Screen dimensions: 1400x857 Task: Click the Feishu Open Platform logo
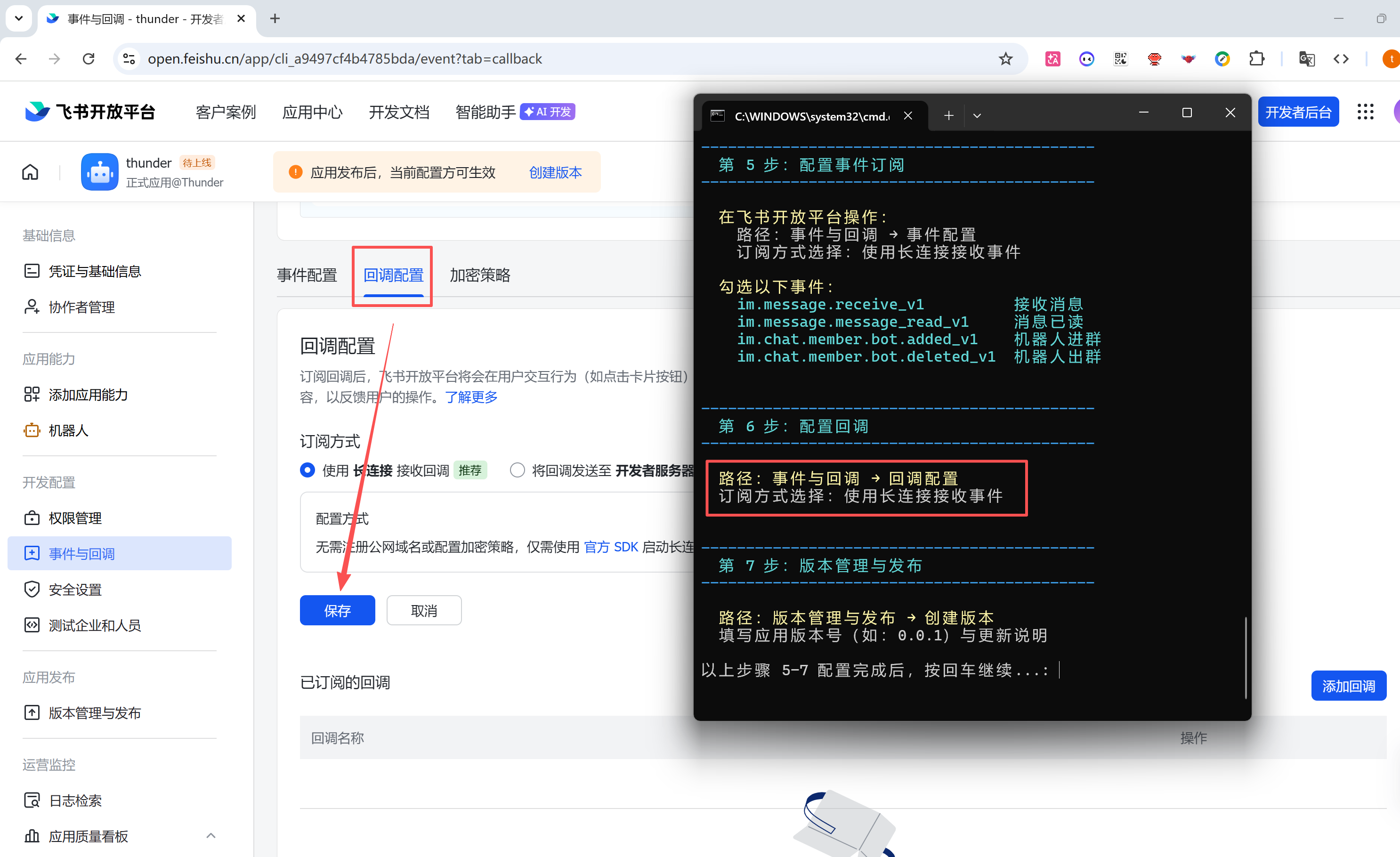(x=91, y=112)
